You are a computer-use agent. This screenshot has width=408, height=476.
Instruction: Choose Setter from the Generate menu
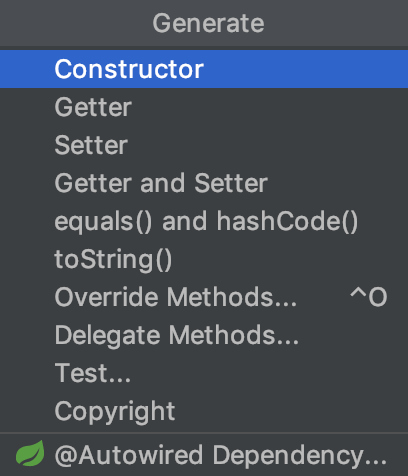coord(204,145)
